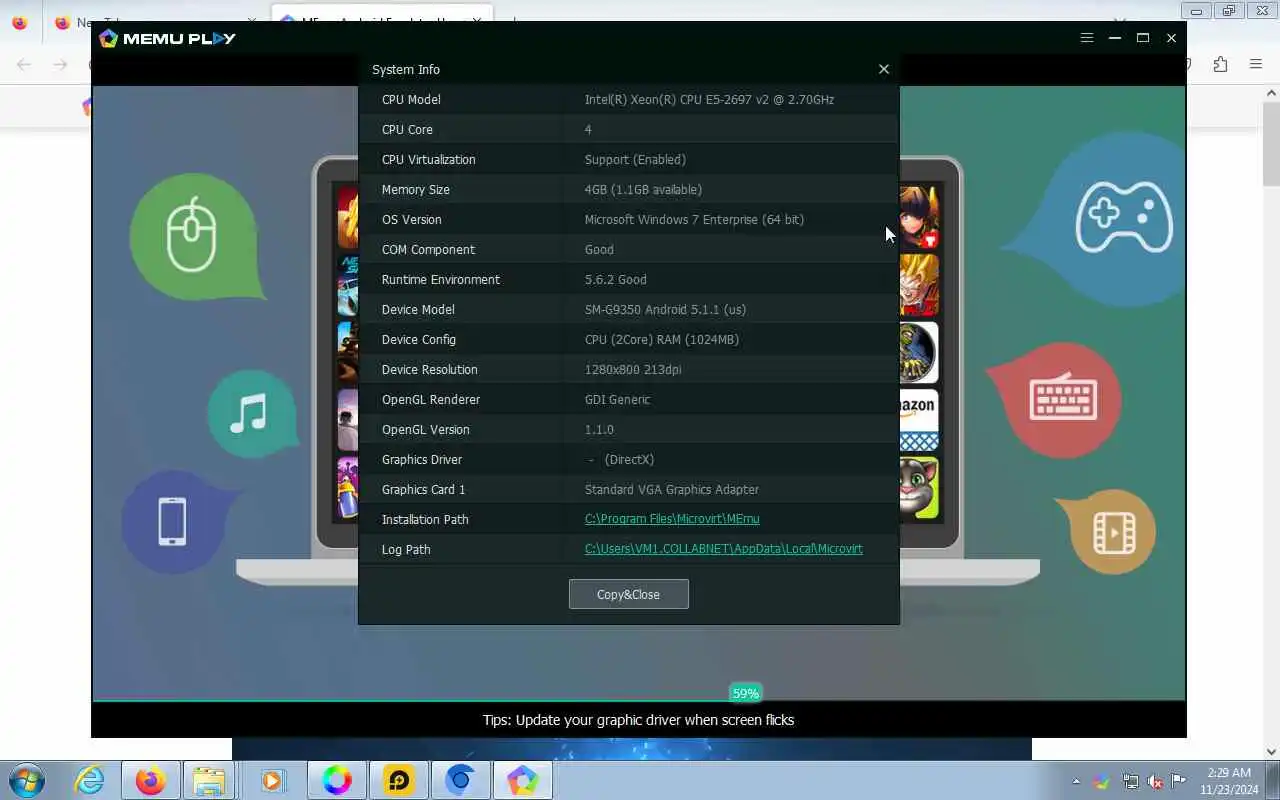Click Firefox scrollbar down arrow
Image resolution: width=1280 pixels, height=800 pixels.
(1271, 752)
